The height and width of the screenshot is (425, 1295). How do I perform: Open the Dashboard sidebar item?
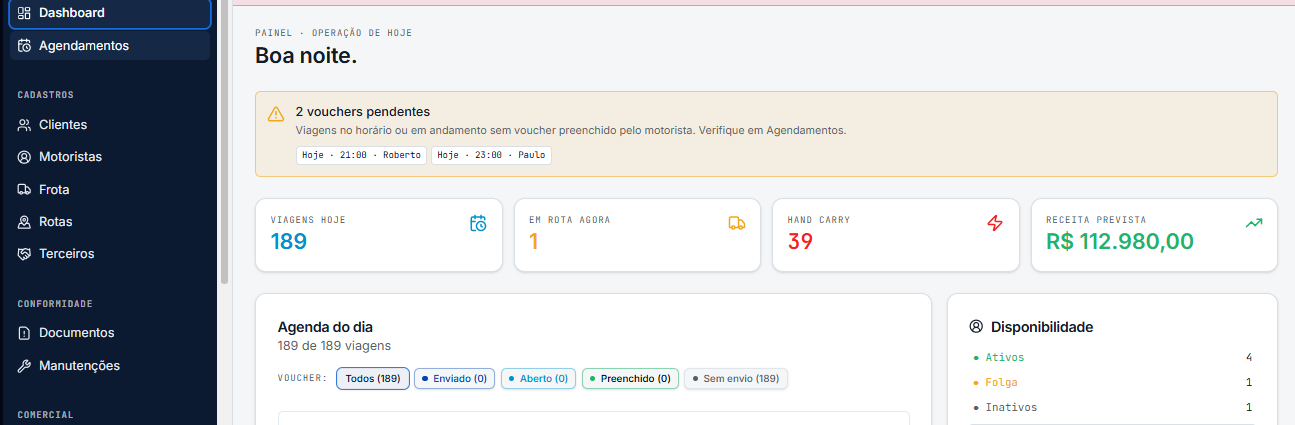click(x=110, y=13)
